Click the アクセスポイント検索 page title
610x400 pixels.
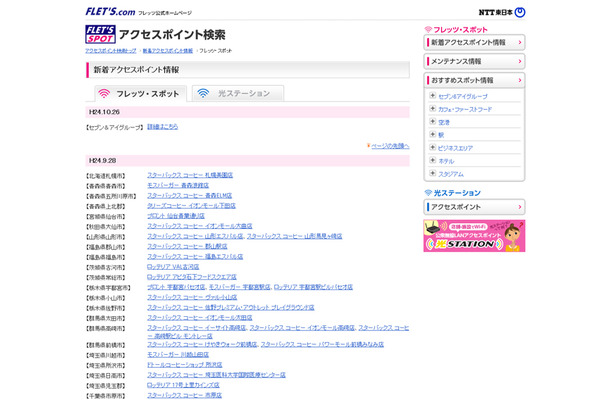coord(172,35)
